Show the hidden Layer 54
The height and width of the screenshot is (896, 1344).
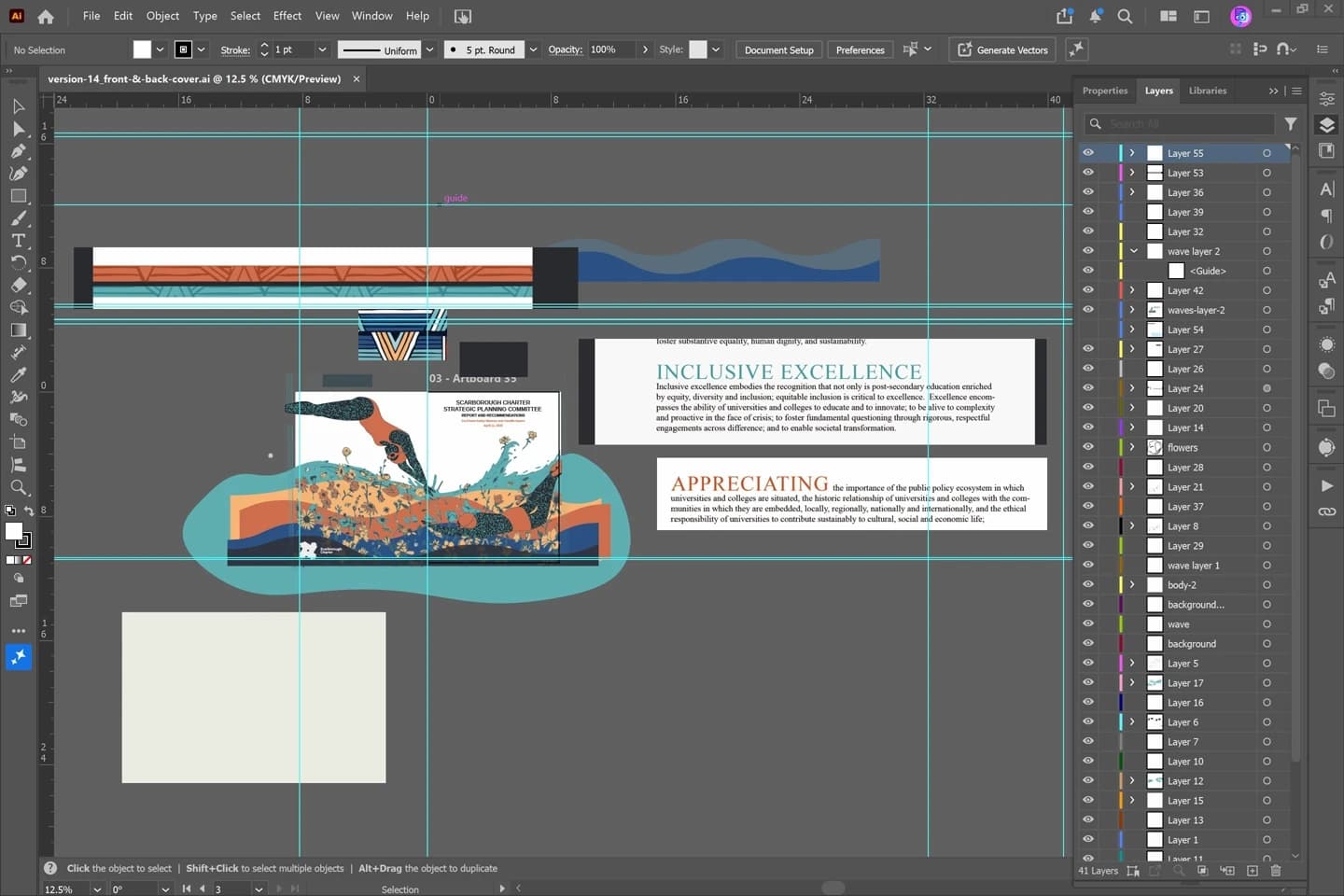point(1088,329)
